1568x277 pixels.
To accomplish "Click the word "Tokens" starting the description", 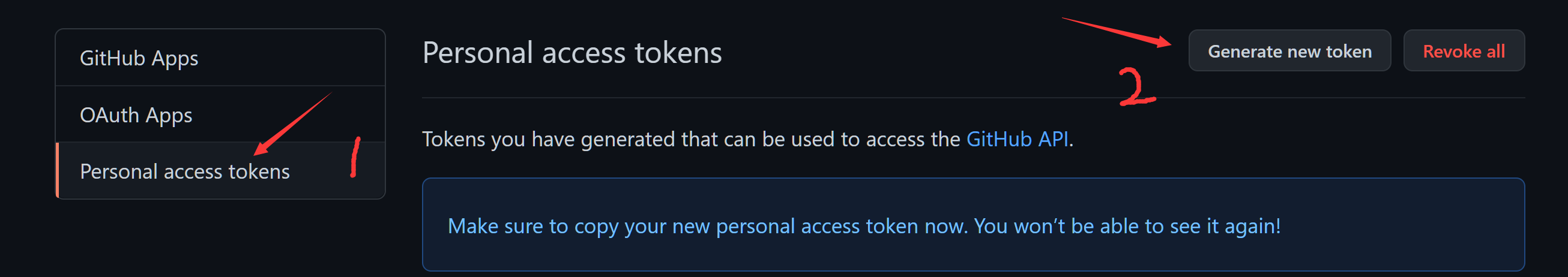I will tap(453, 139).
